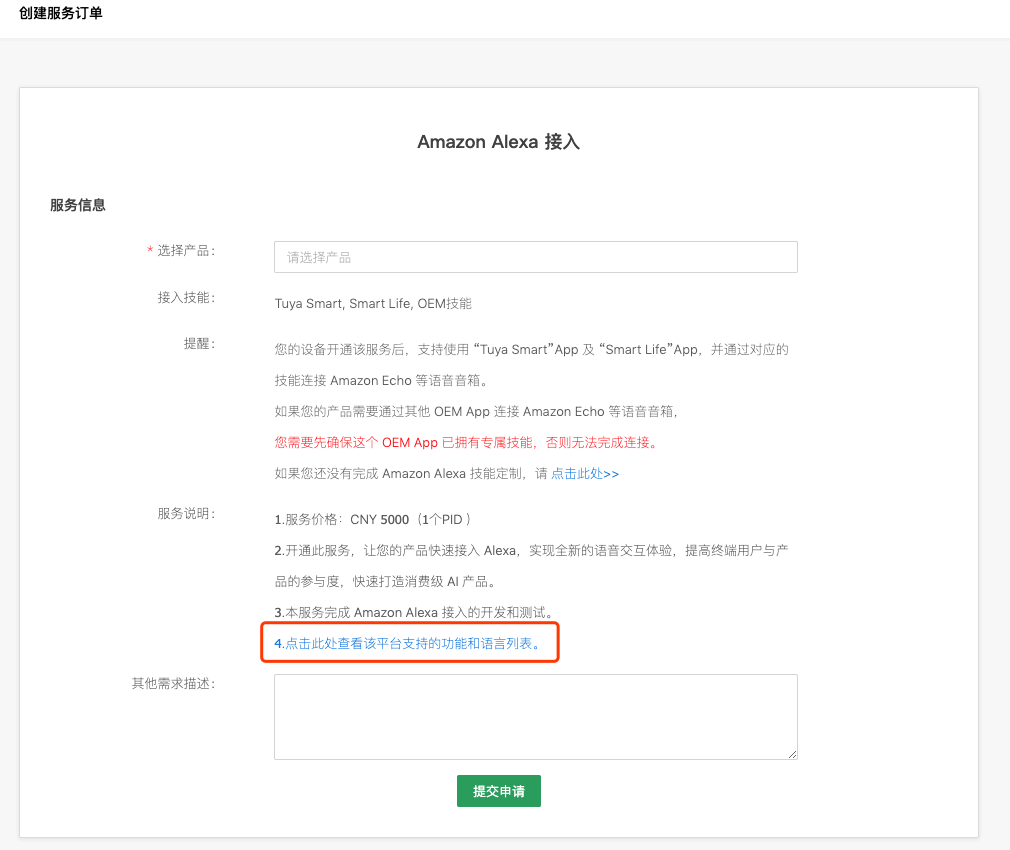Click the line mentioning other OEM App connection
The height and width of the screenshot is (850, 1010).
(x=476, y=411)
